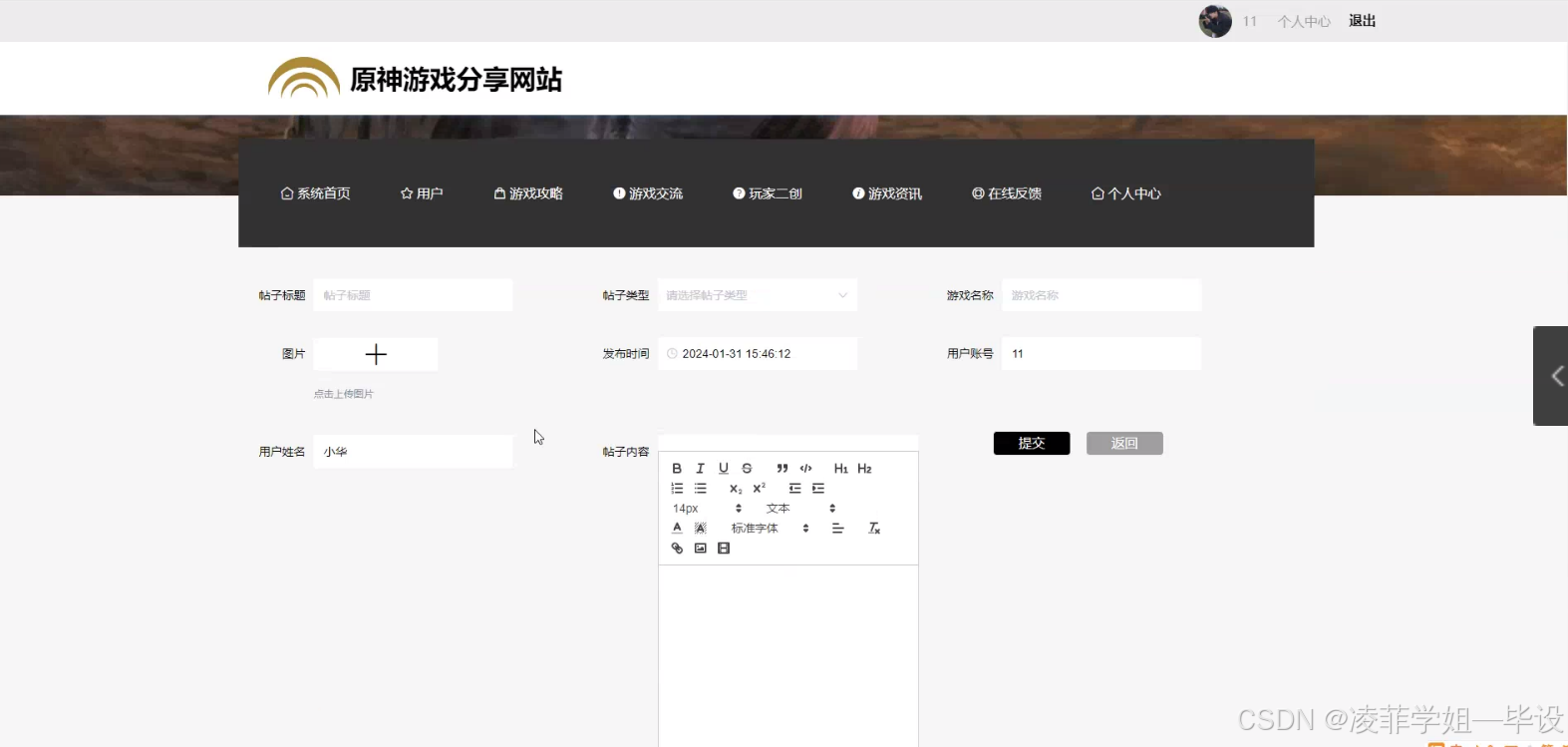Apply superscript formatting
1568x747 pixels.
pyautogui.click(x=759, y=489)
